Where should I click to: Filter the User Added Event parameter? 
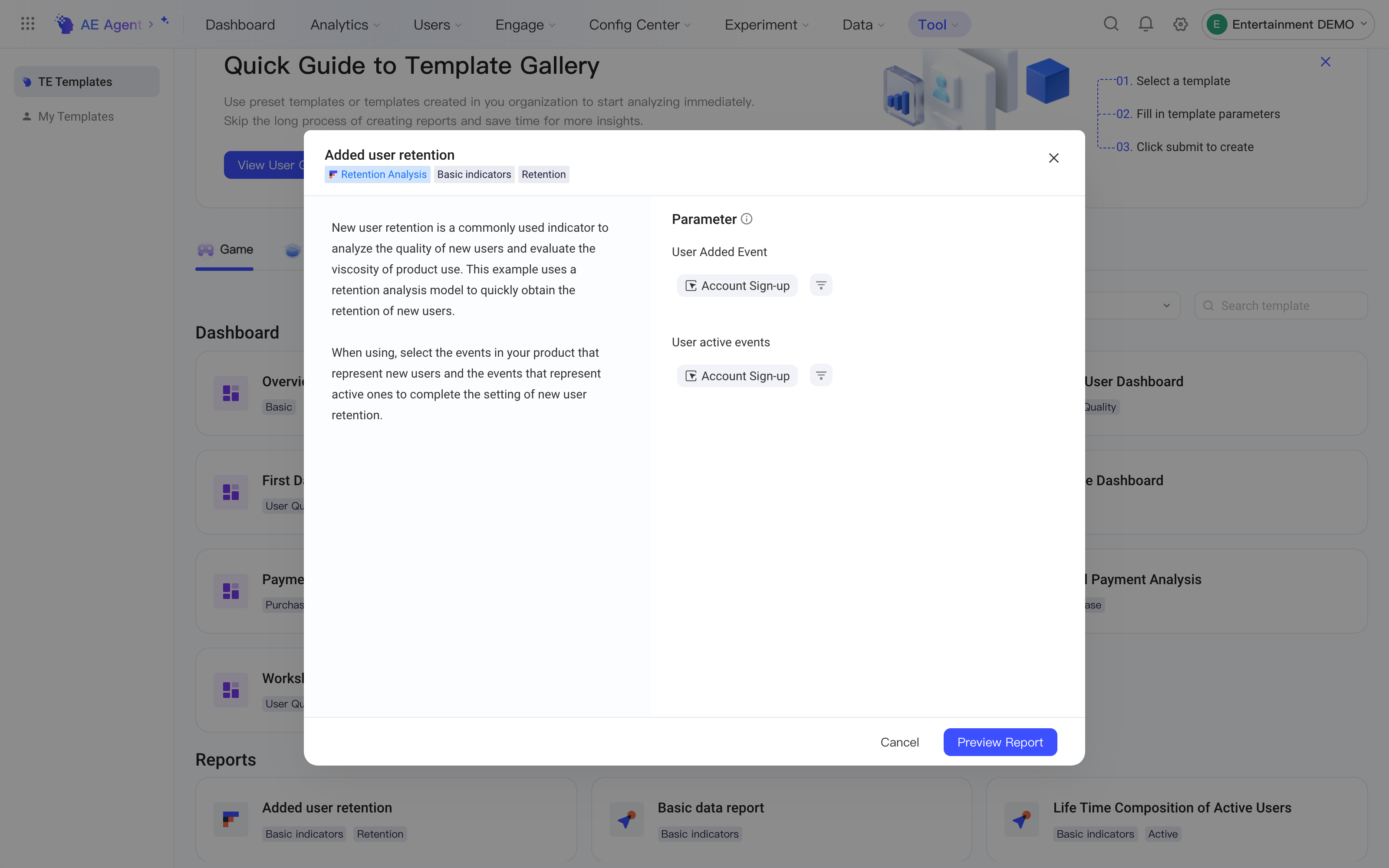click(821, 285)
